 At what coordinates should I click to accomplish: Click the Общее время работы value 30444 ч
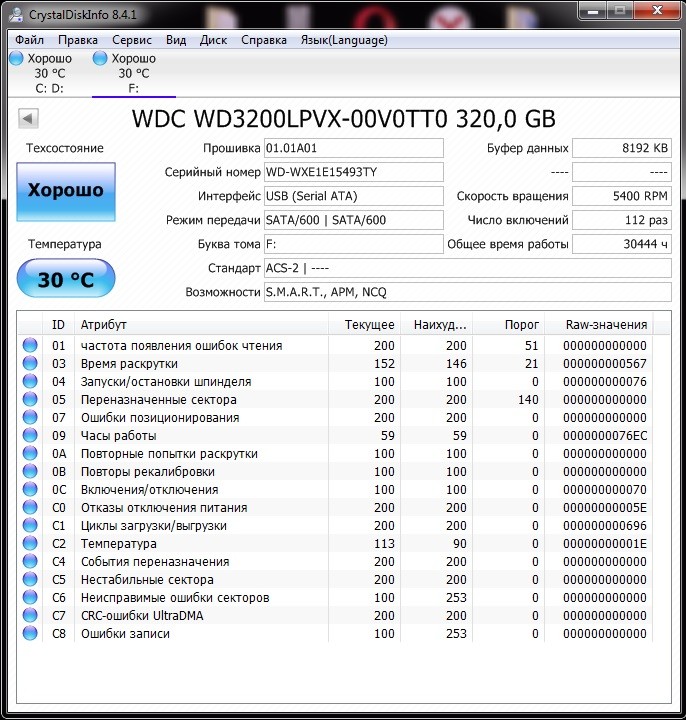click(x=622, y=244)
